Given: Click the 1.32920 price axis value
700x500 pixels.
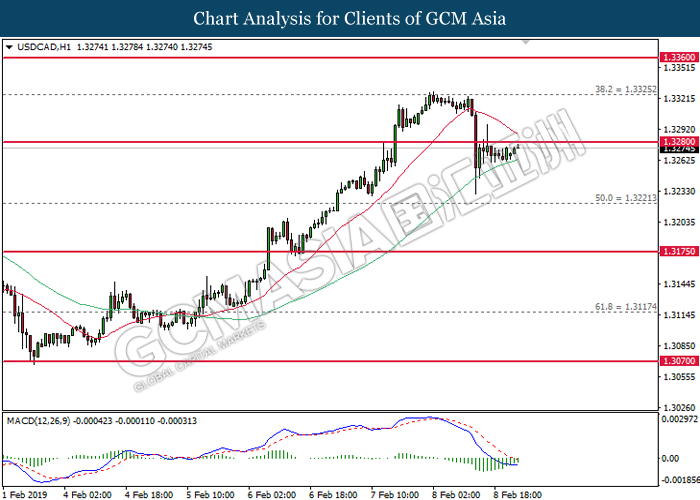Looking at the screenshot, I should [679, 130].
